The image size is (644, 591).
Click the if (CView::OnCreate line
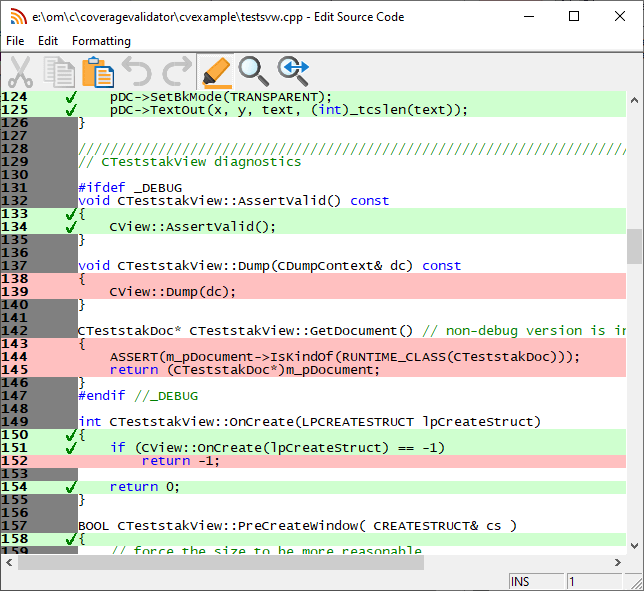coord(277,448)
